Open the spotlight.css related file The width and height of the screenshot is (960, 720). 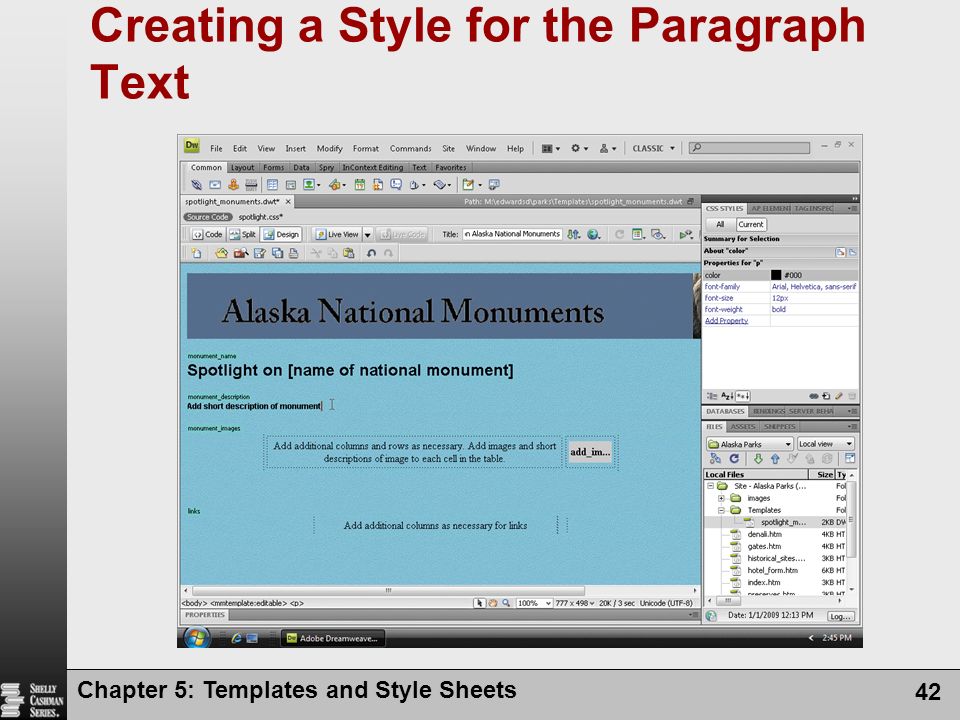pyautogui.click(x=260, y=217)
